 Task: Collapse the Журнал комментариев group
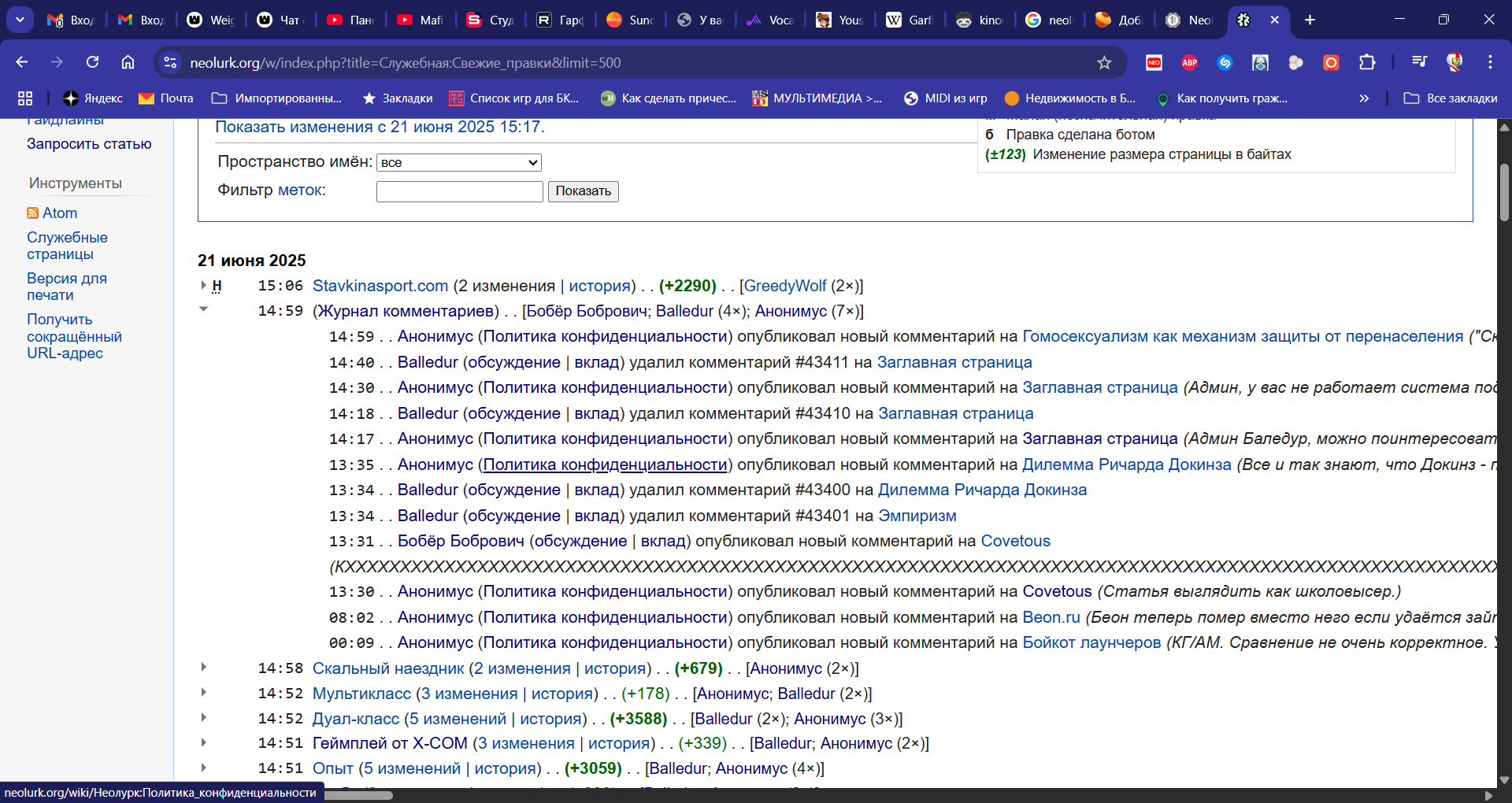(x=203, y=309)
